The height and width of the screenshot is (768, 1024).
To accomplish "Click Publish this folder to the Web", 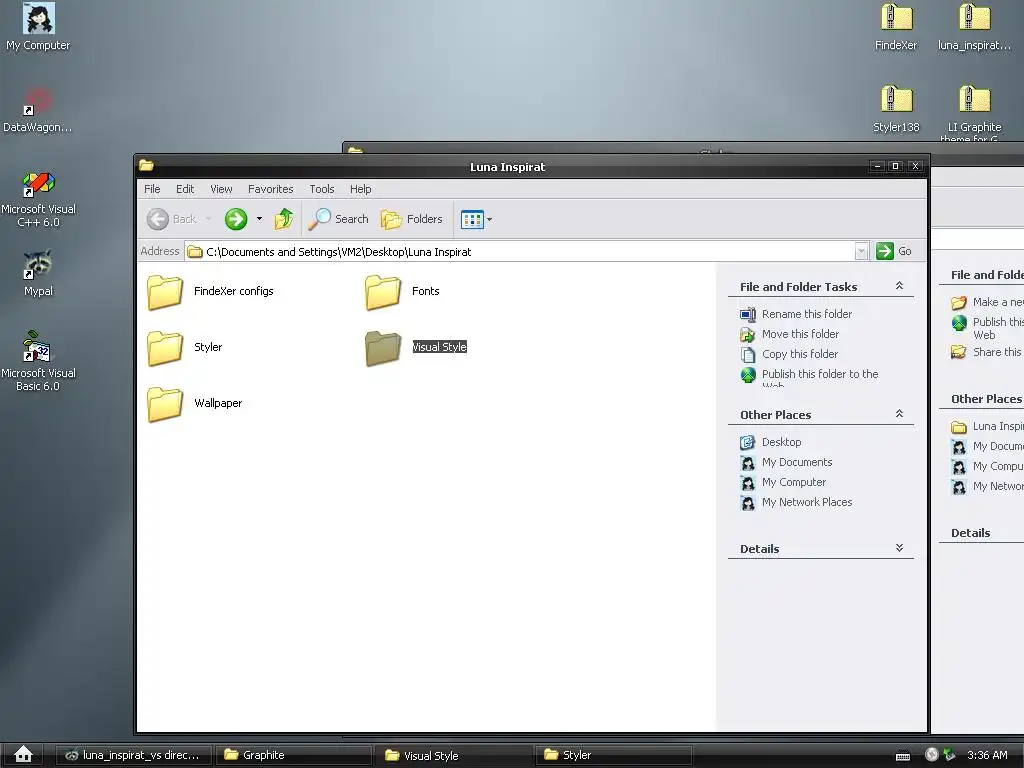I will (820, 377).
